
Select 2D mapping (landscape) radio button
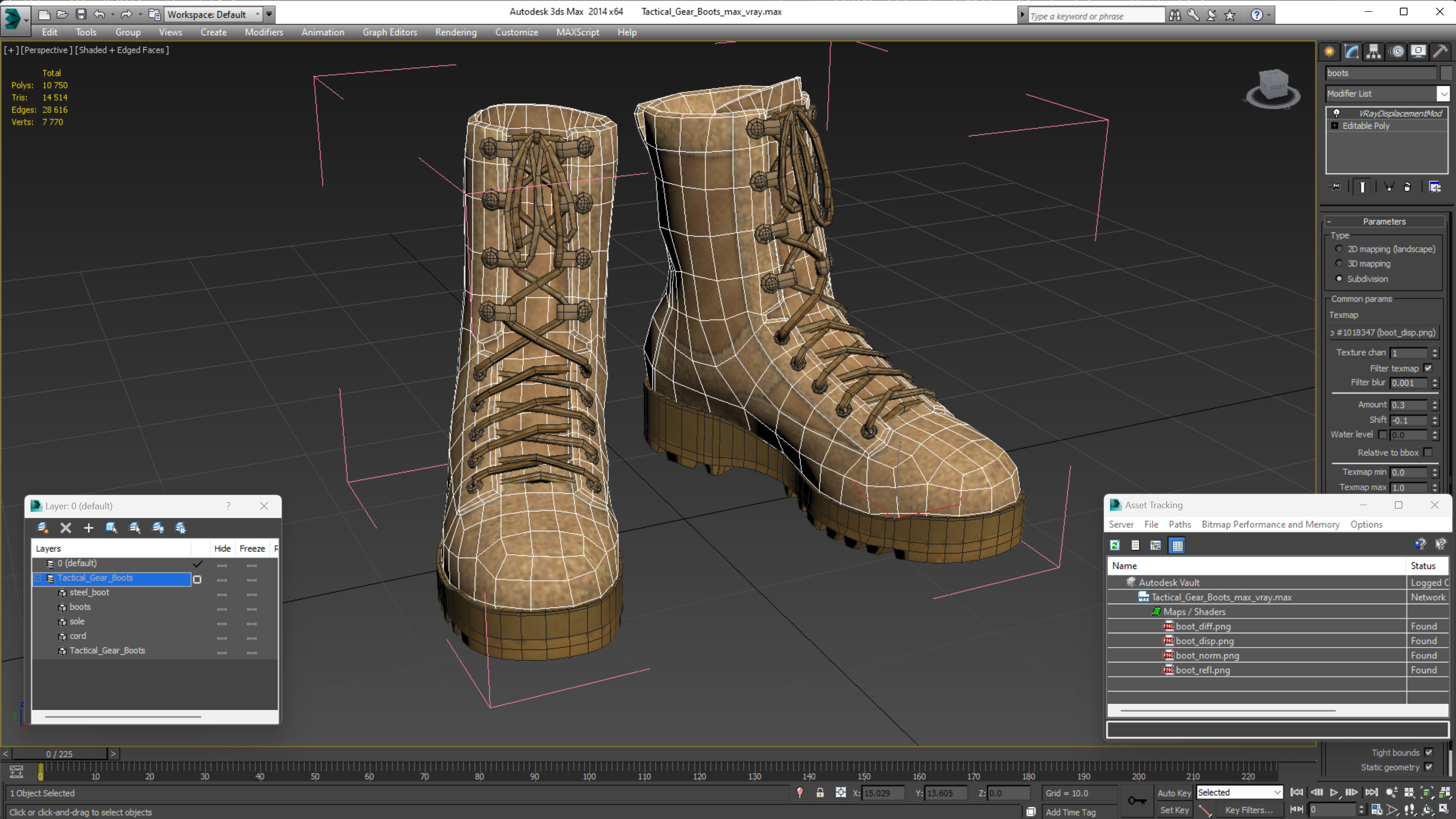[x=1339, y=249]
